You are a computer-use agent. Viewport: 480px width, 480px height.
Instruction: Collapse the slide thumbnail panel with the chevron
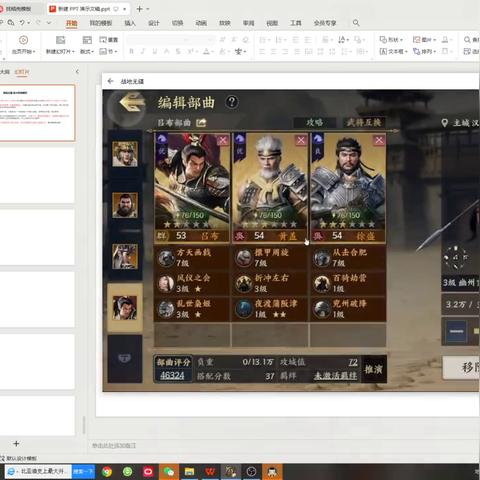[x=77, y=72]
